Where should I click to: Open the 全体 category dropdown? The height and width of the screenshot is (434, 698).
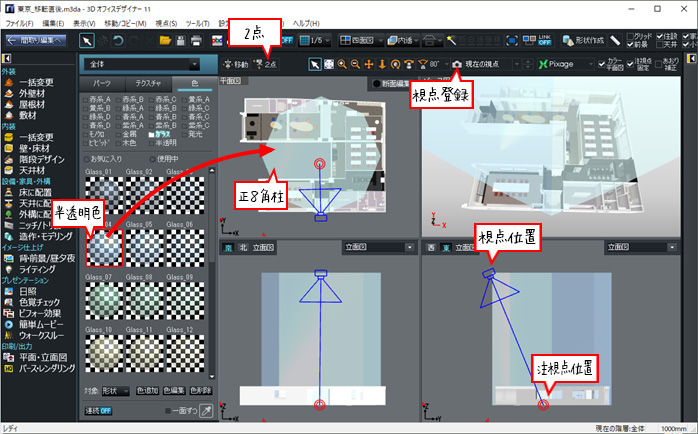click(x=148, y=63)
